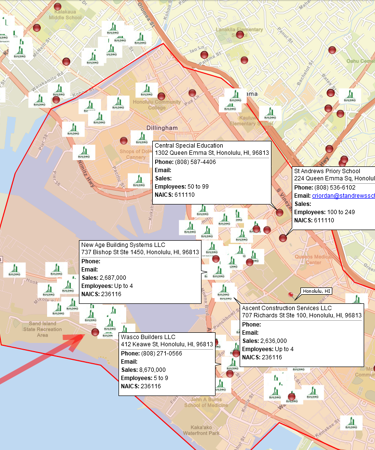The image size is (375, 450).
Task: Select the red marker near Iao Ln
Action: coord(204,55)
